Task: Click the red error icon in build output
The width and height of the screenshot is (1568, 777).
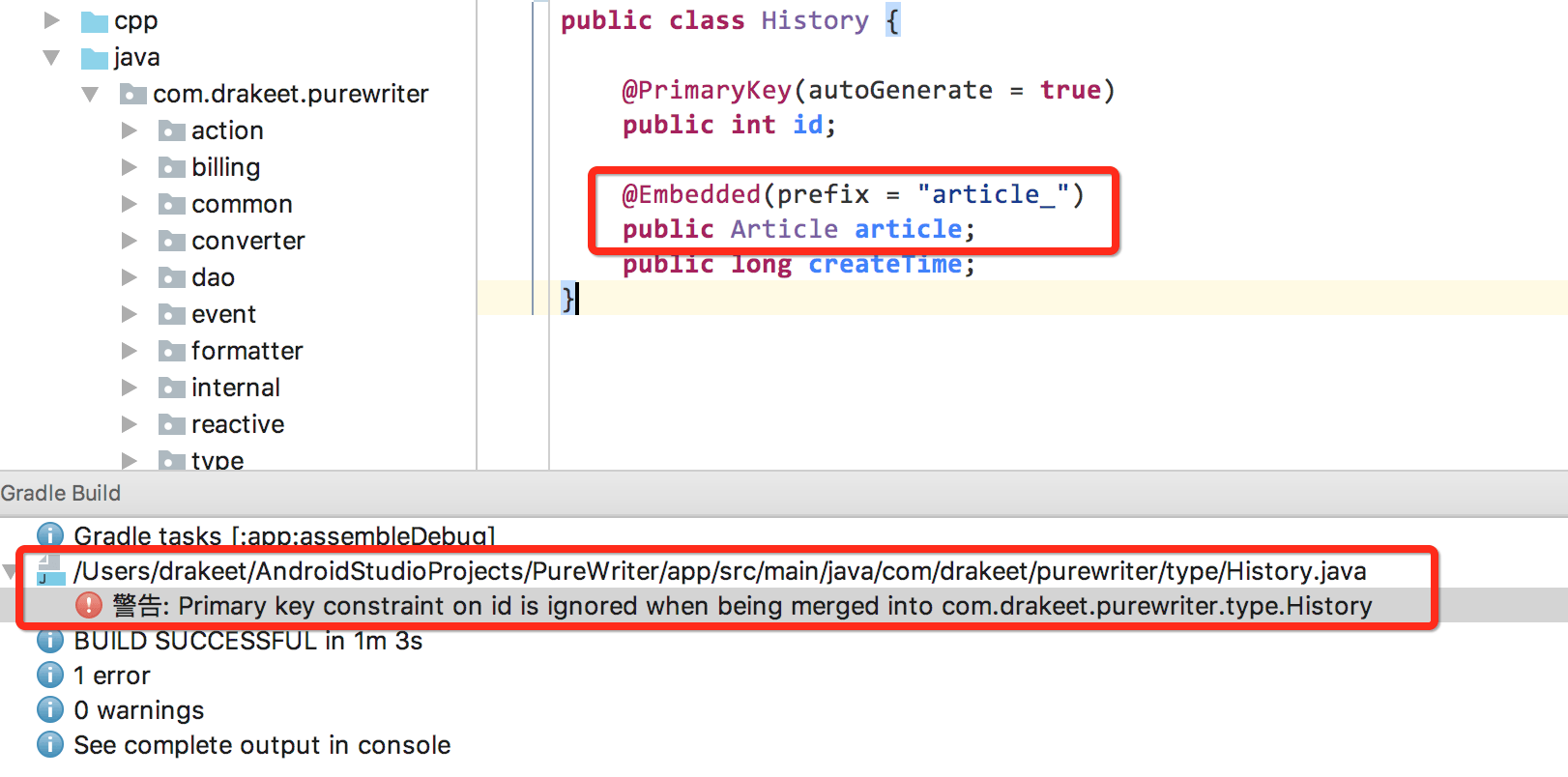Action: point(89,606)
